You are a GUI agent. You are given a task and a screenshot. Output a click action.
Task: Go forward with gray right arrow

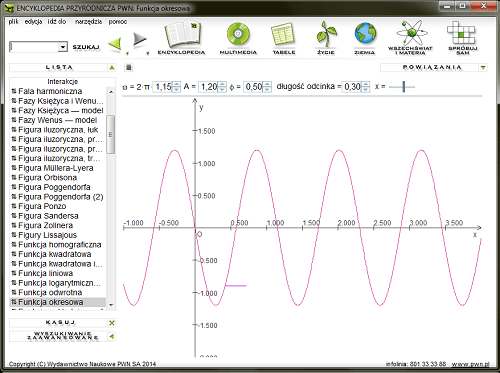click(x=140, y=40)
